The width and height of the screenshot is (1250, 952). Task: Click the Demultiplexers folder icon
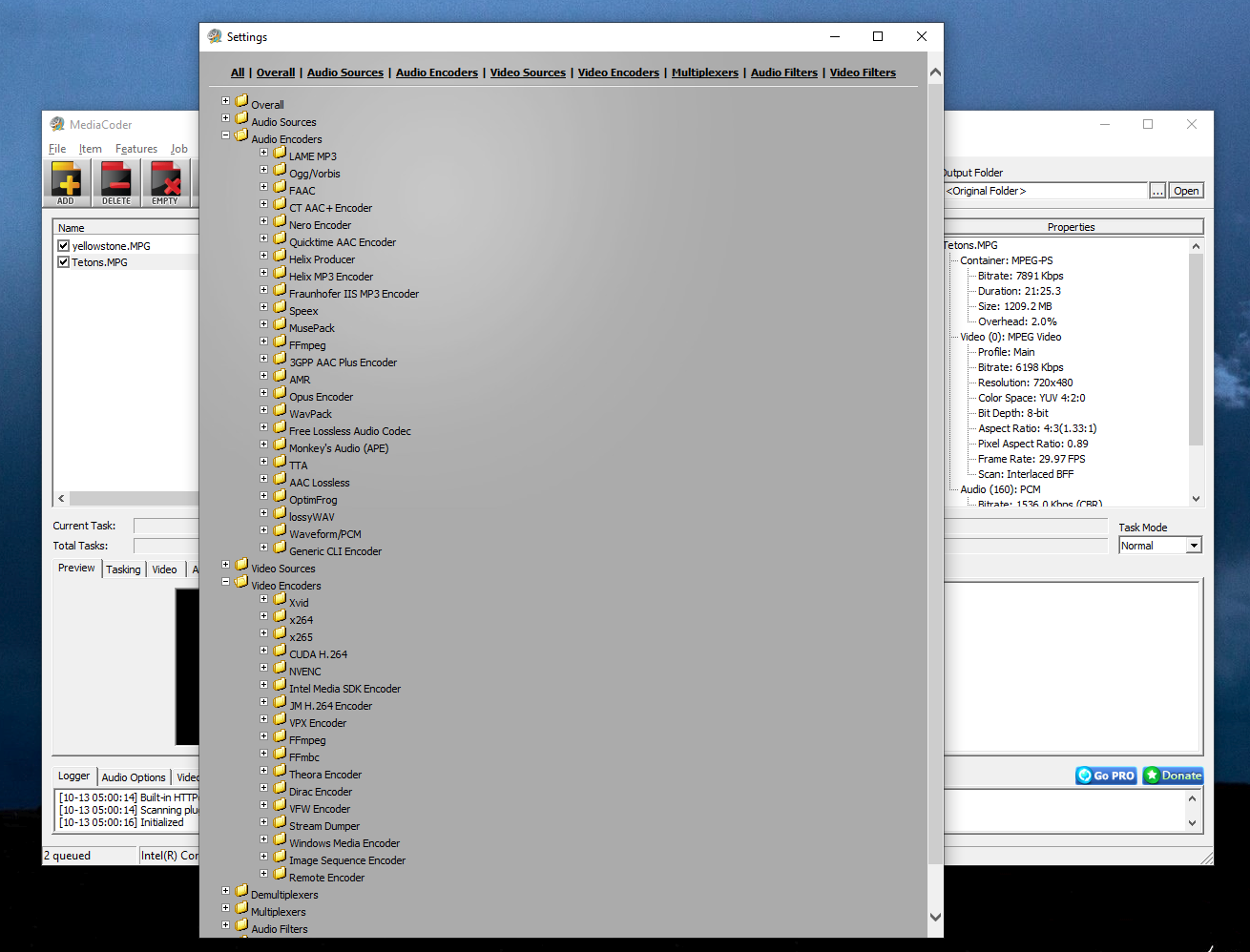pos(241,891)
